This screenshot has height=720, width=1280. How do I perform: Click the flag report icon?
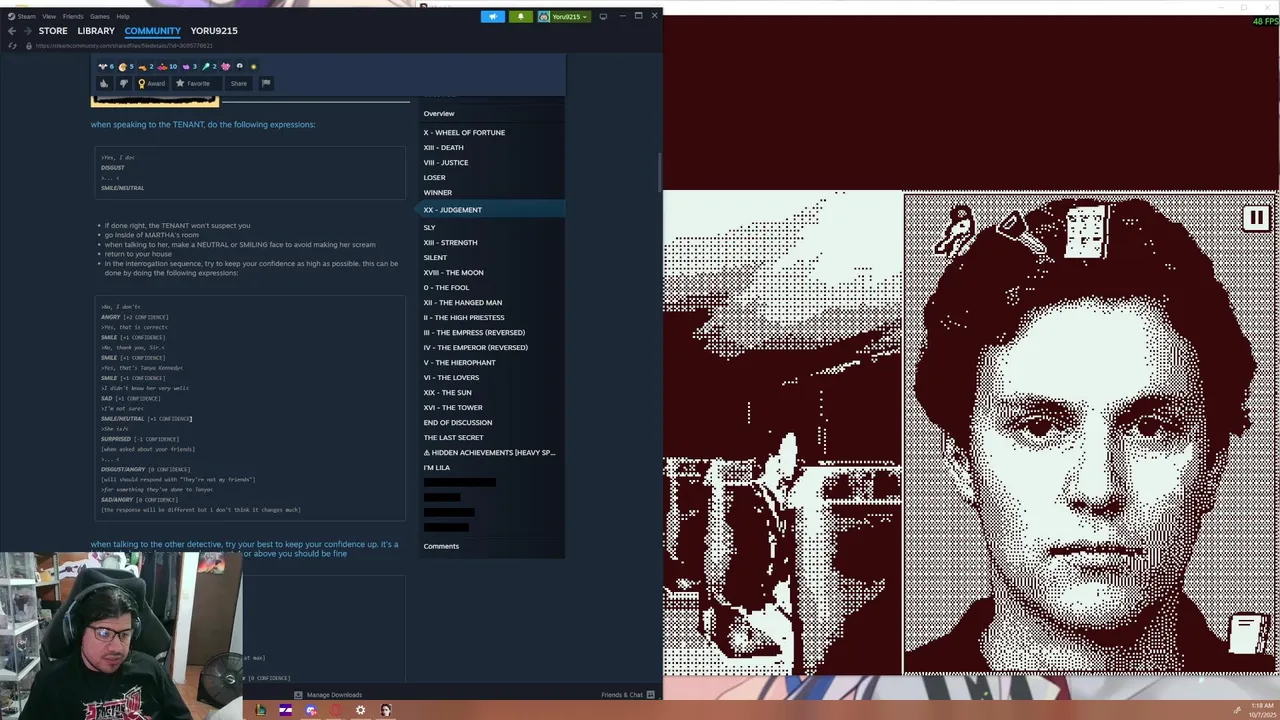(266, 84)
